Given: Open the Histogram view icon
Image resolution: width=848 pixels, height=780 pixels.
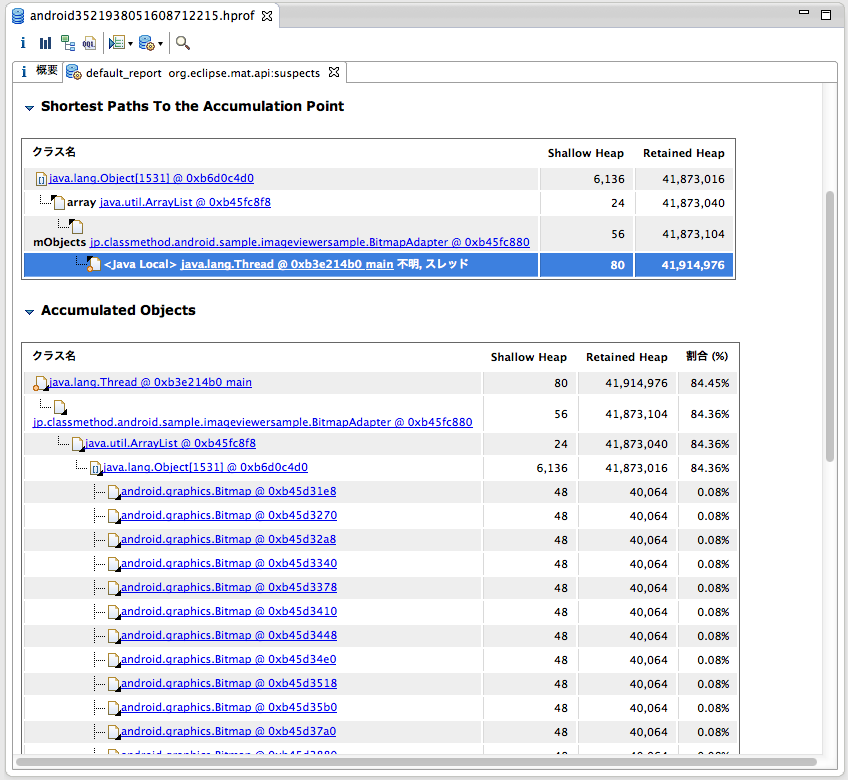Looking at the screenshot, I should point(44,43).
